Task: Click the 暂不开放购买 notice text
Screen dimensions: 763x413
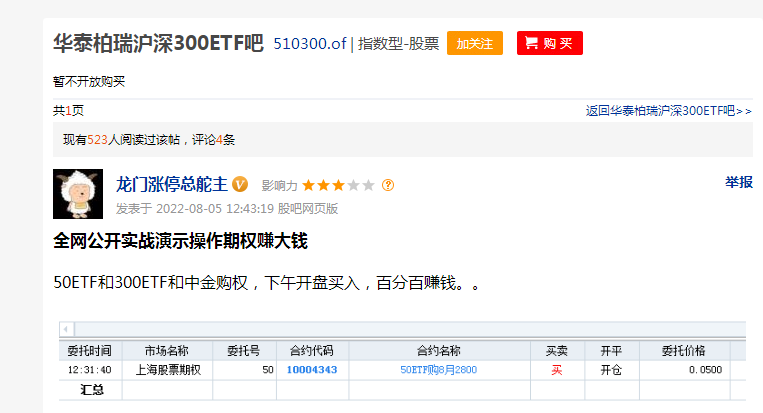Action: click(x=89, y=81)
